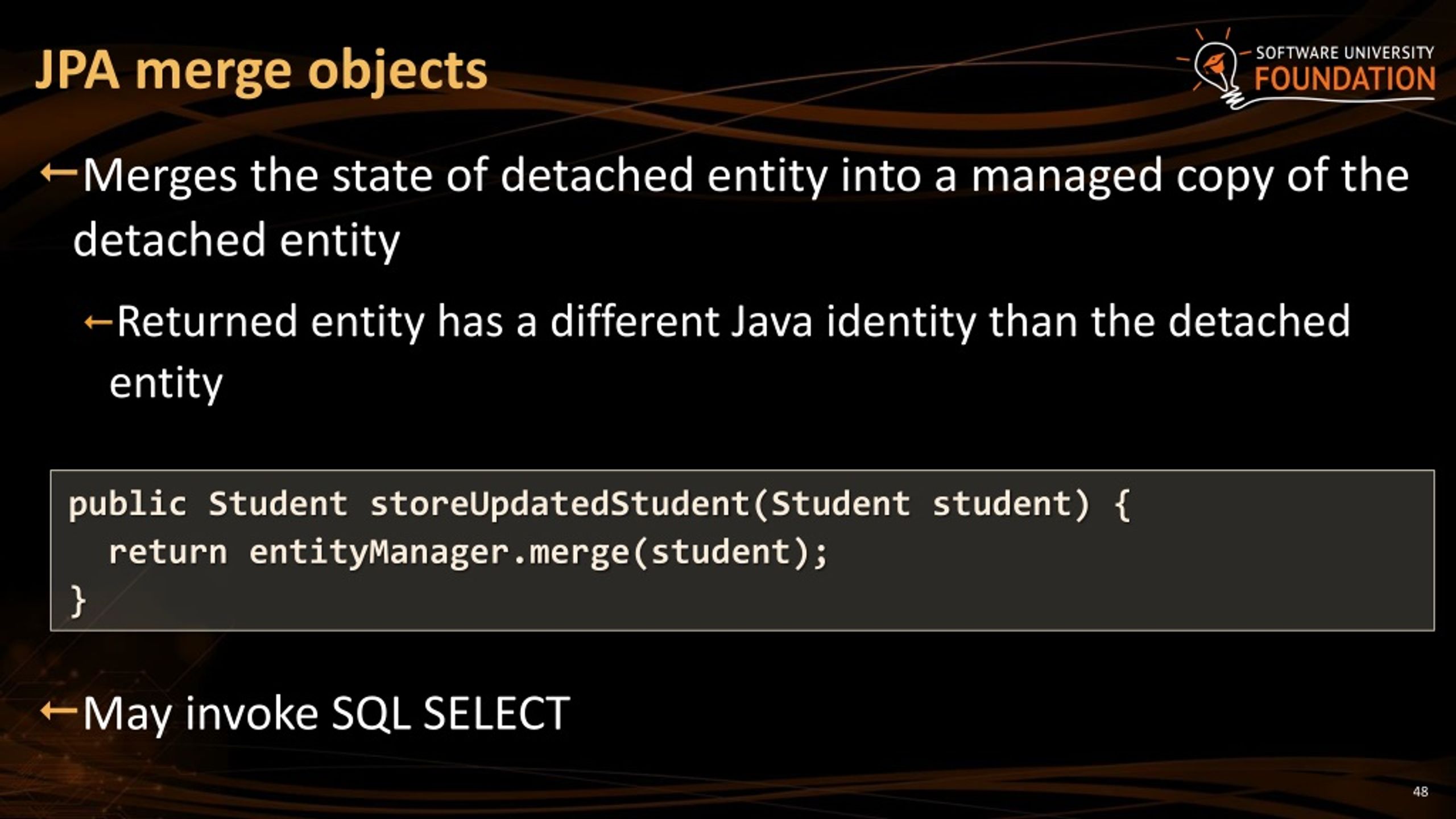
Task: Click the closing brace in the code block
Action: pyautogui.click(x=78, y=601)
